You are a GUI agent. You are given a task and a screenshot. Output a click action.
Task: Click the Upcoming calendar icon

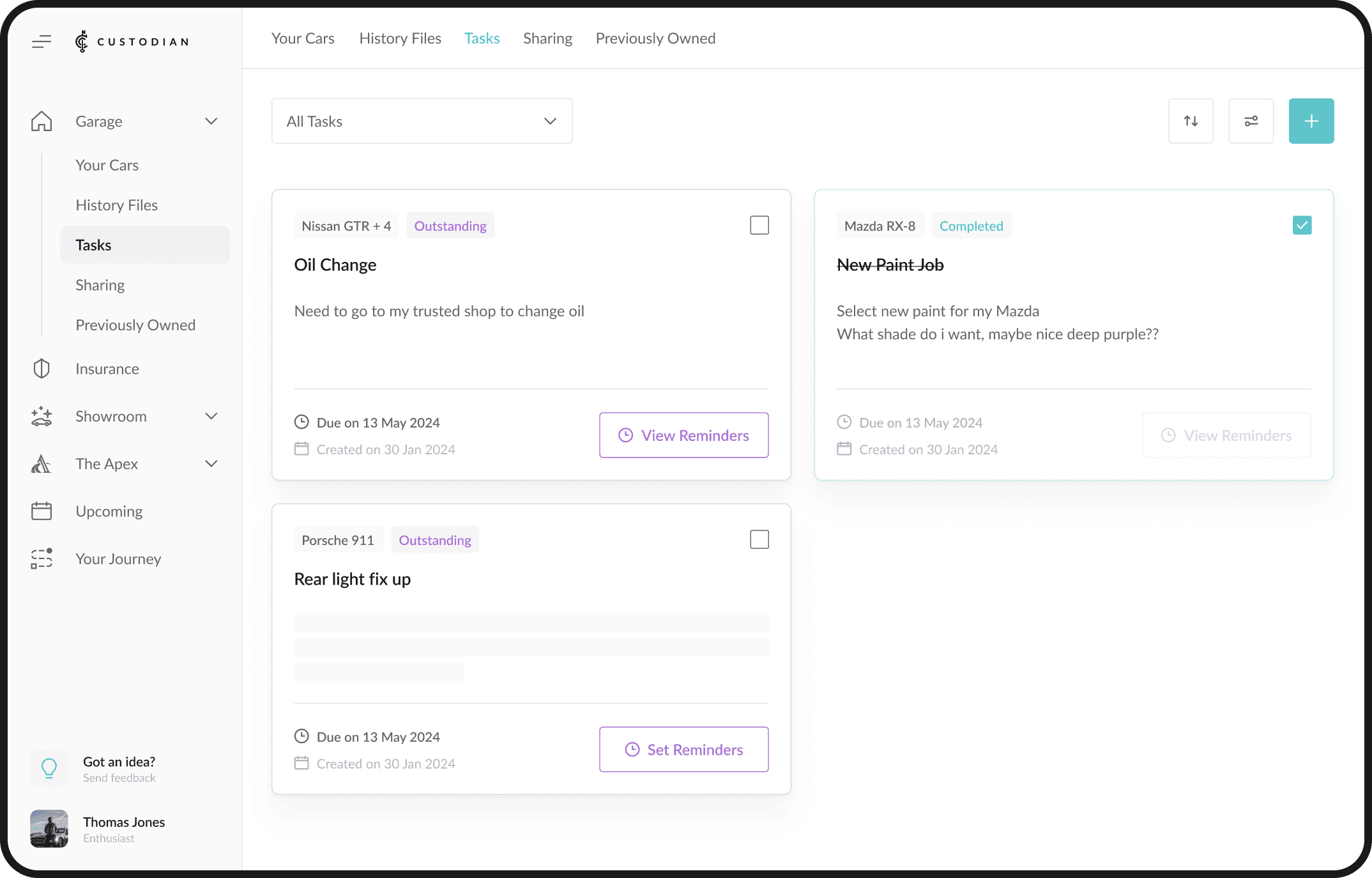click(42, 511)
